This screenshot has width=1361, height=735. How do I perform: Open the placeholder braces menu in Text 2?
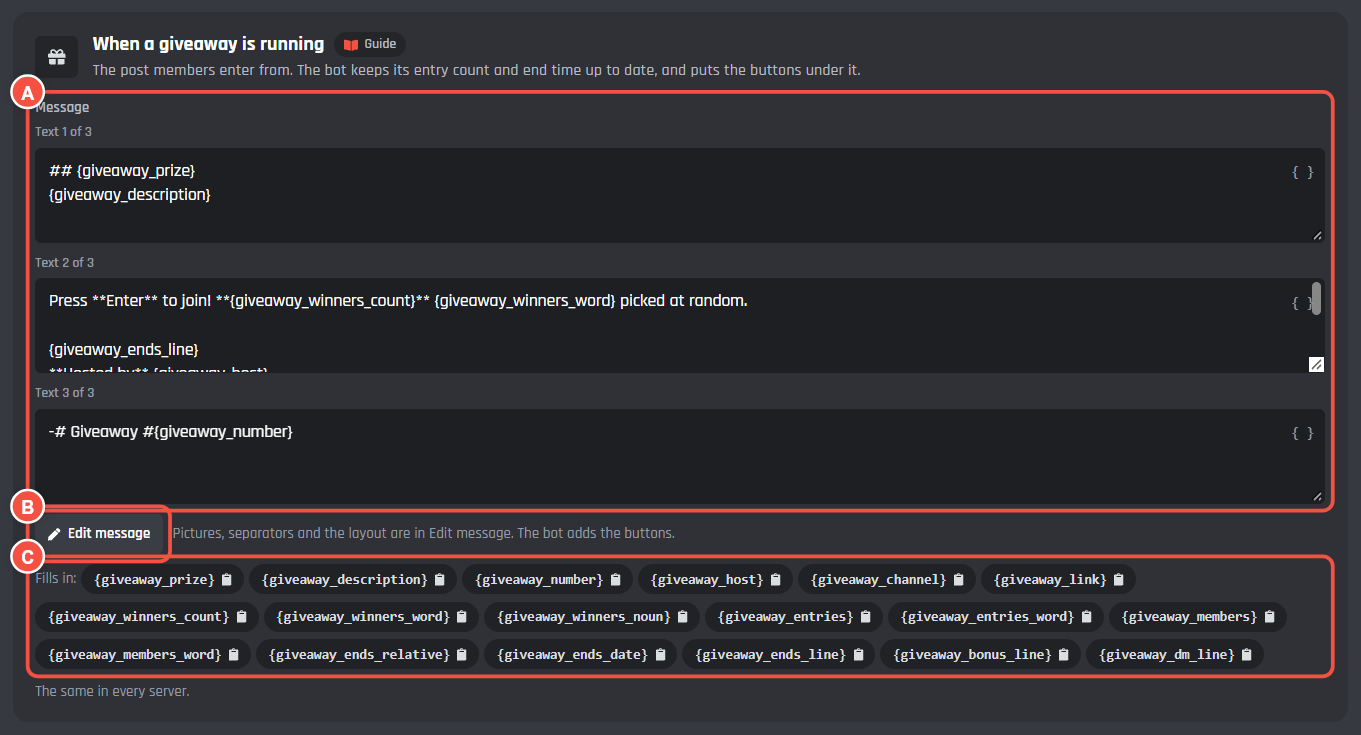(x=1302, y=302)
